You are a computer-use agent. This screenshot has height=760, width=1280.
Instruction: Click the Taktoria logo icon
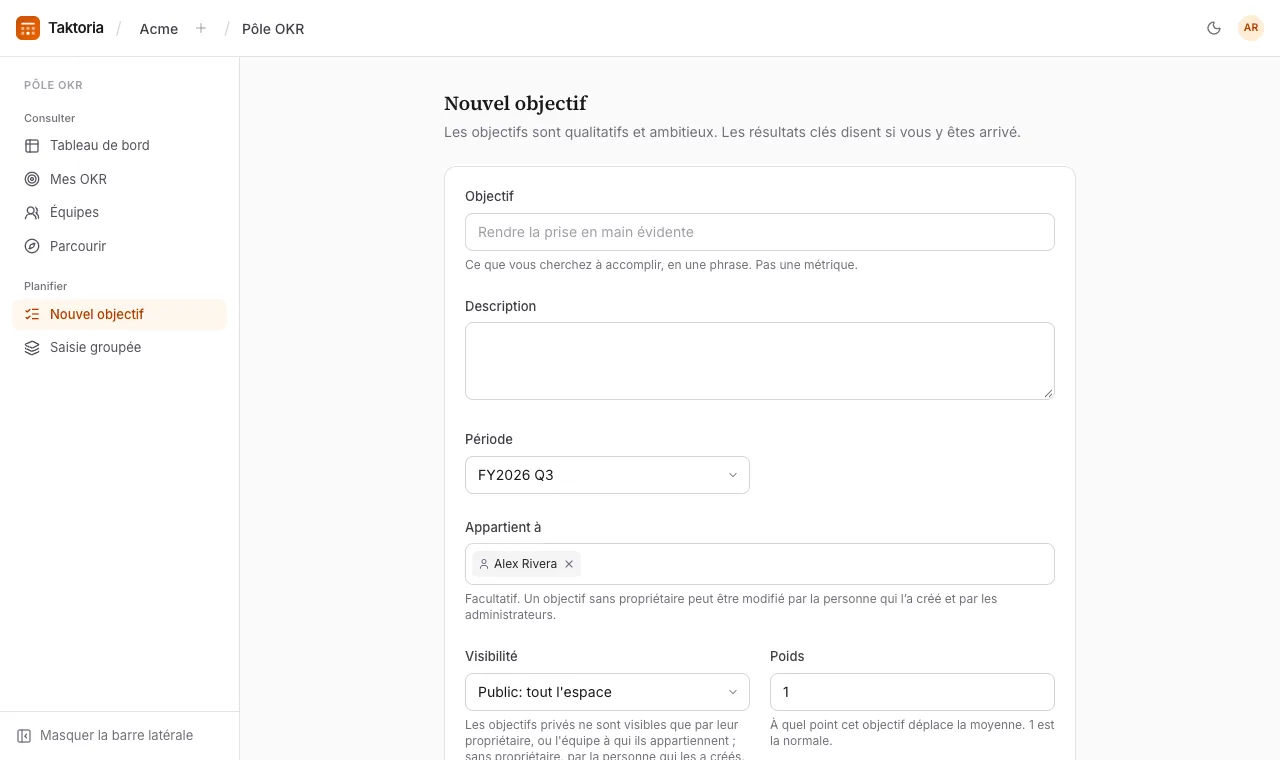pyautogui.click(x=28, y=28)
